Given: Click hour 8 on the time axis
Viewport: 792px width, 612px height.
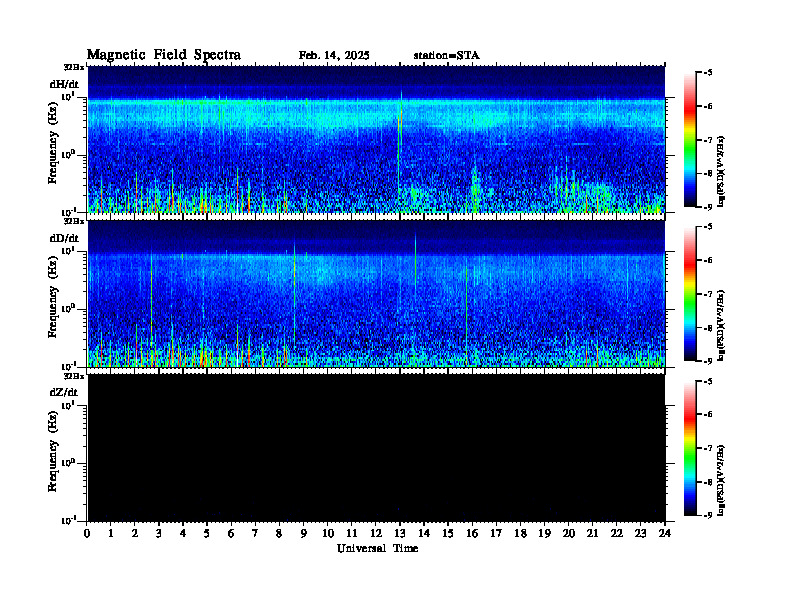Looking at the screenshot, I should tap(279, 534).
